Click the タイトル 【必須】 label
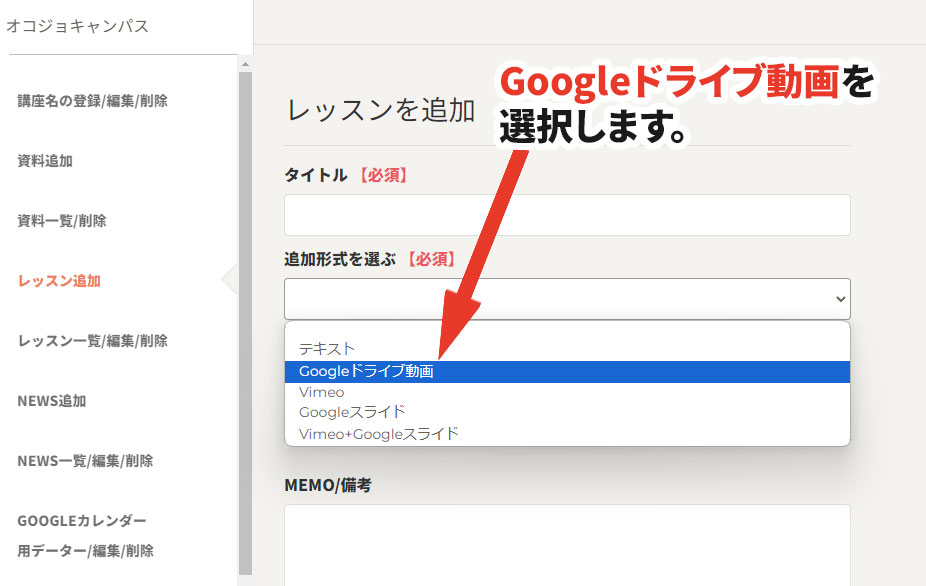Screen dimensions: 926x586 pos(346,175)
